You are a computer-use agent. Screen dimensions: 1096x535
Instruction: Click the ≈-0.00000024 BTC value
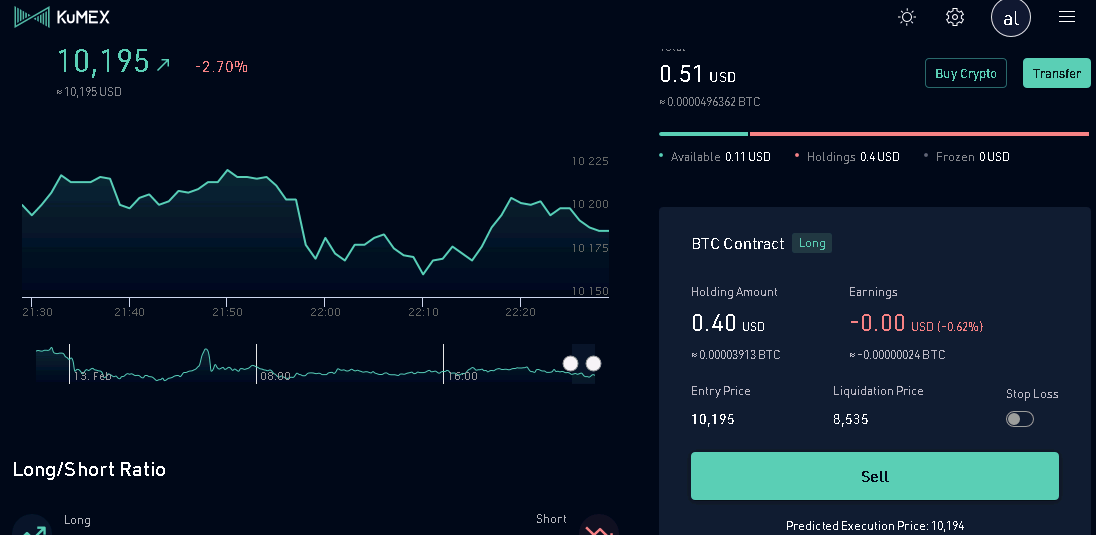(x=897, y=355)
